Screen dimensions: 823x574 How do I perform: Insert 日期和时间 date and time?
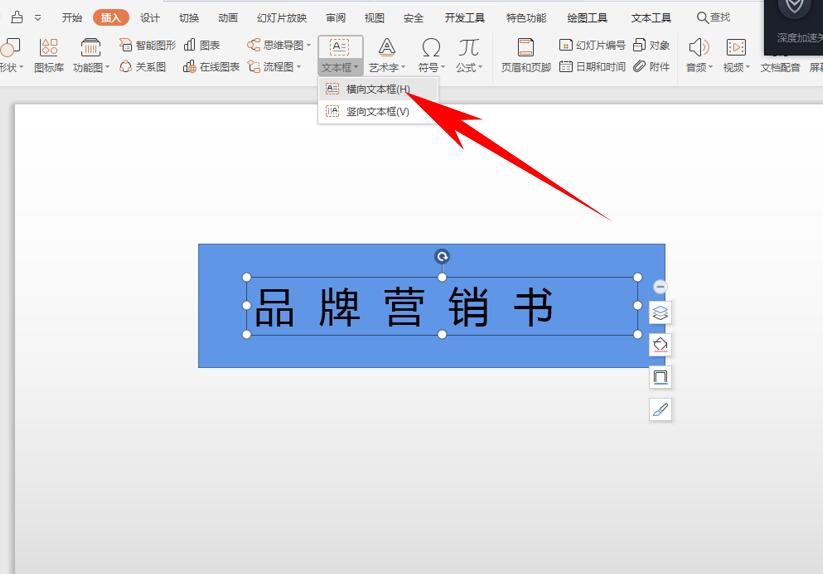coord(592,67)
